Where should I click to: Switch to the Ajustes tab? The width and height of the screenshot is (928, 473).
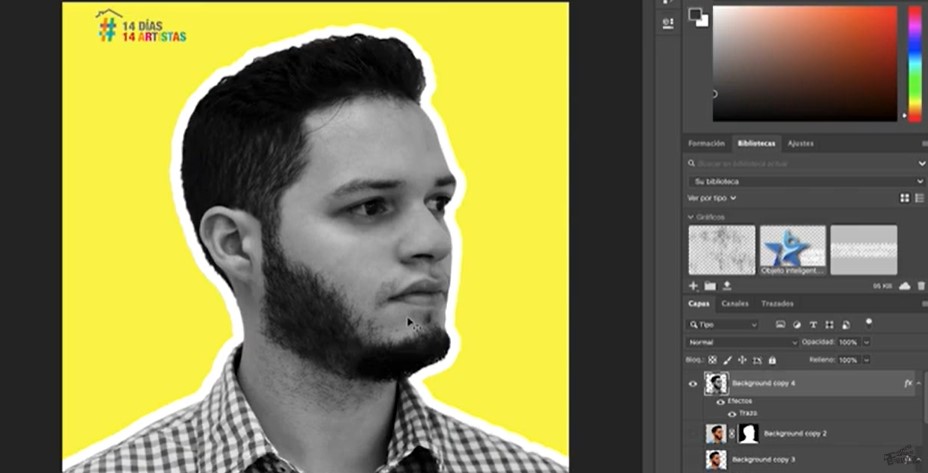[x=800, y=143]
